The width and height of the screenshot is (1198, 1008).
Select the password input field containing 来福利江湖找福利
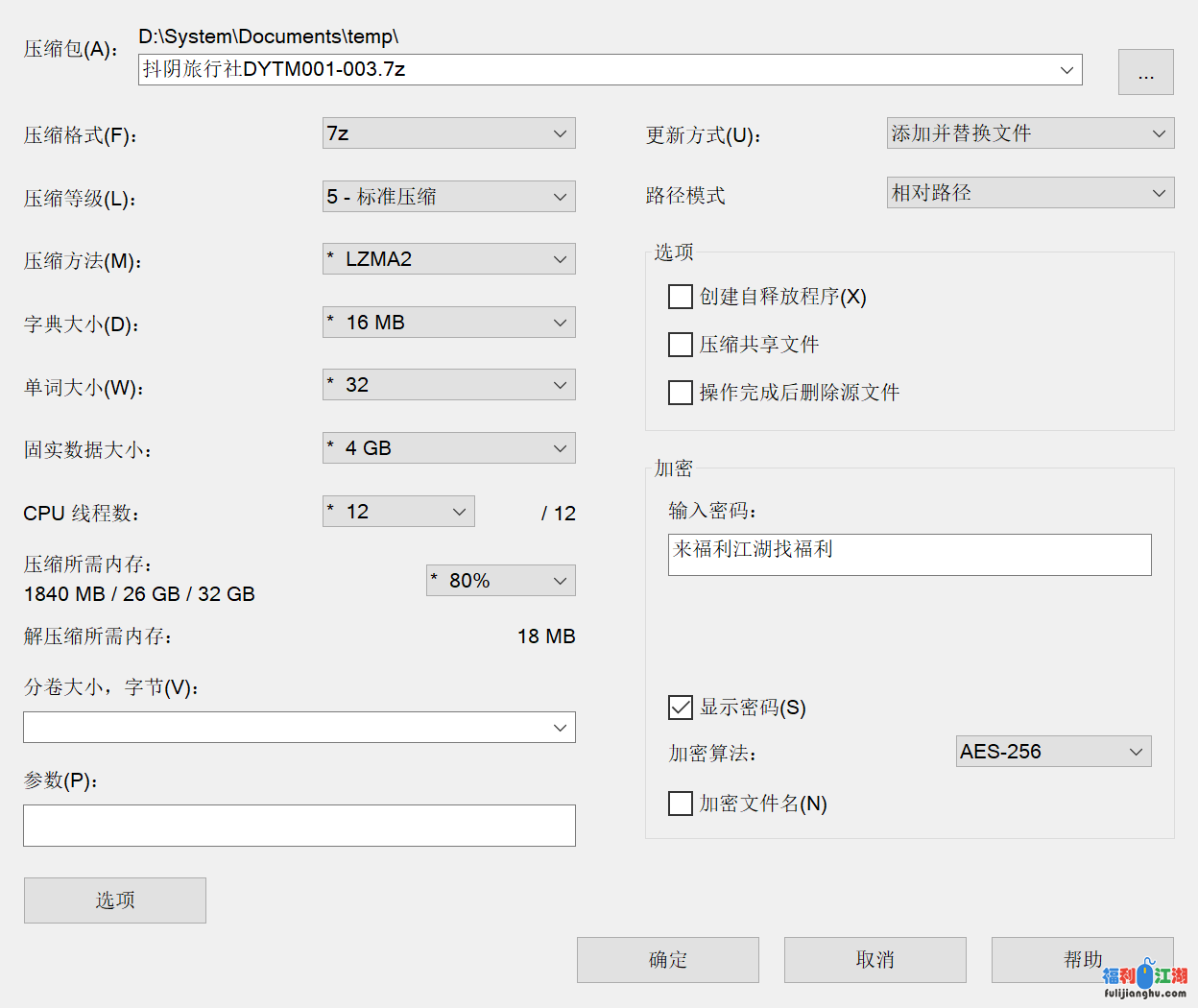click(x=909, y=554)
